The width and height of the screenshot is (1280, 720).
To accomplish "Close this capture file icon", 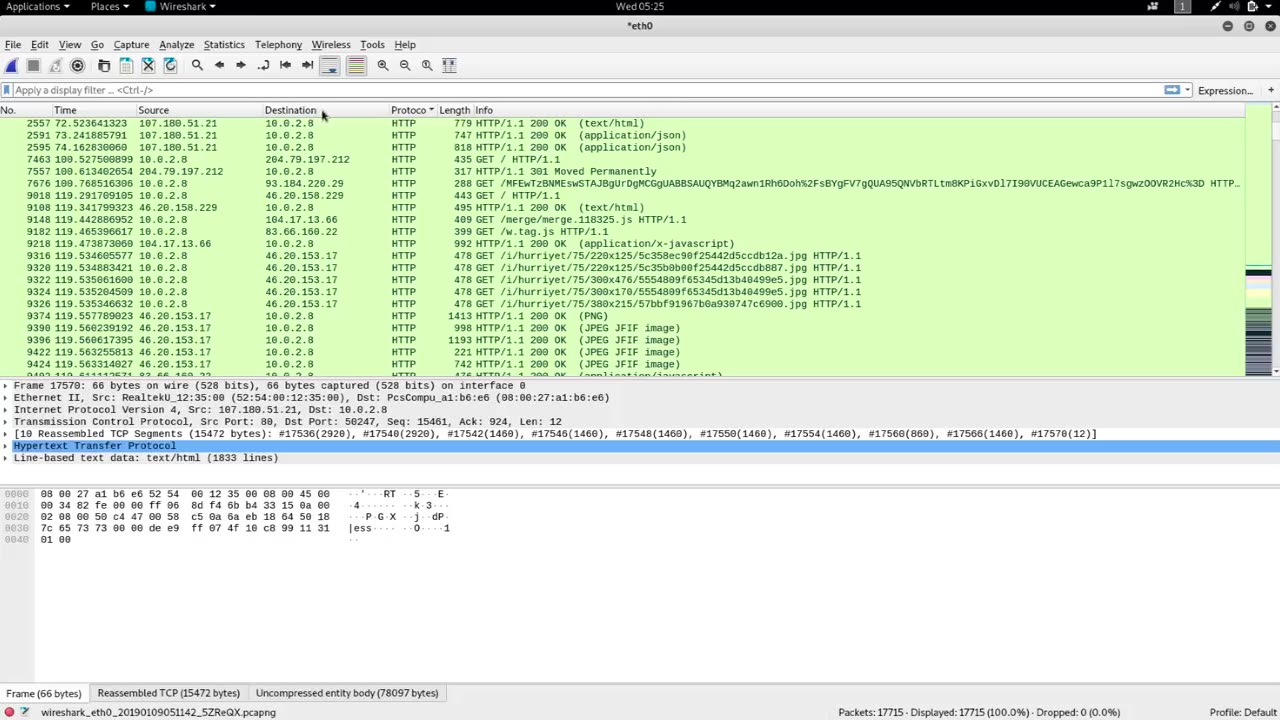I will point(148,65).
